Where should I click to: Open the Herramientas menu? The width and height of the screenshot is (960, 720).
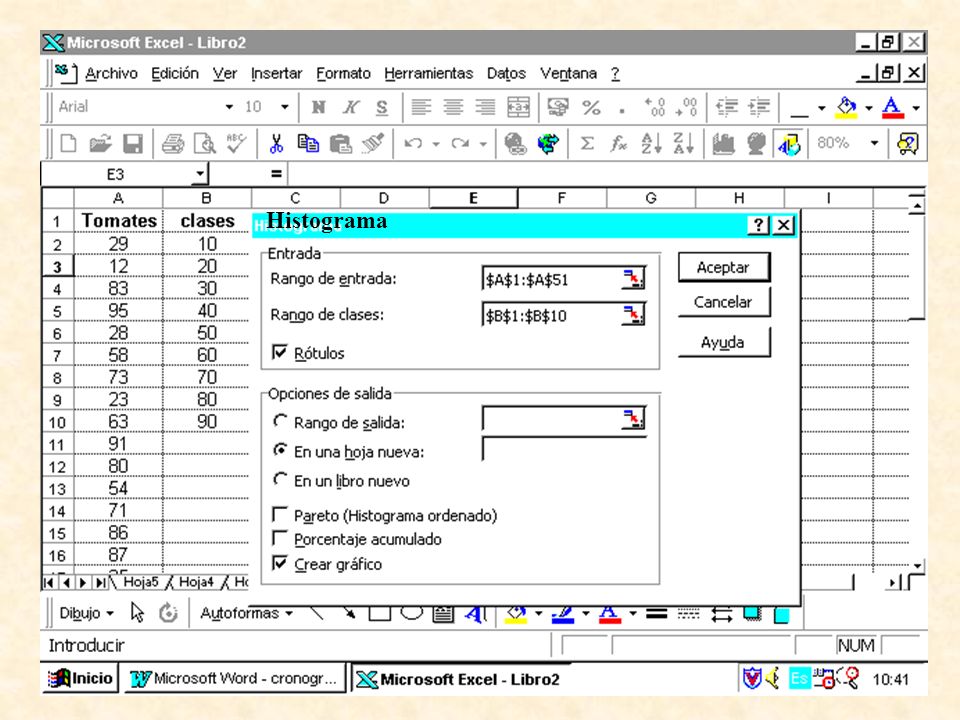[429, 73]
